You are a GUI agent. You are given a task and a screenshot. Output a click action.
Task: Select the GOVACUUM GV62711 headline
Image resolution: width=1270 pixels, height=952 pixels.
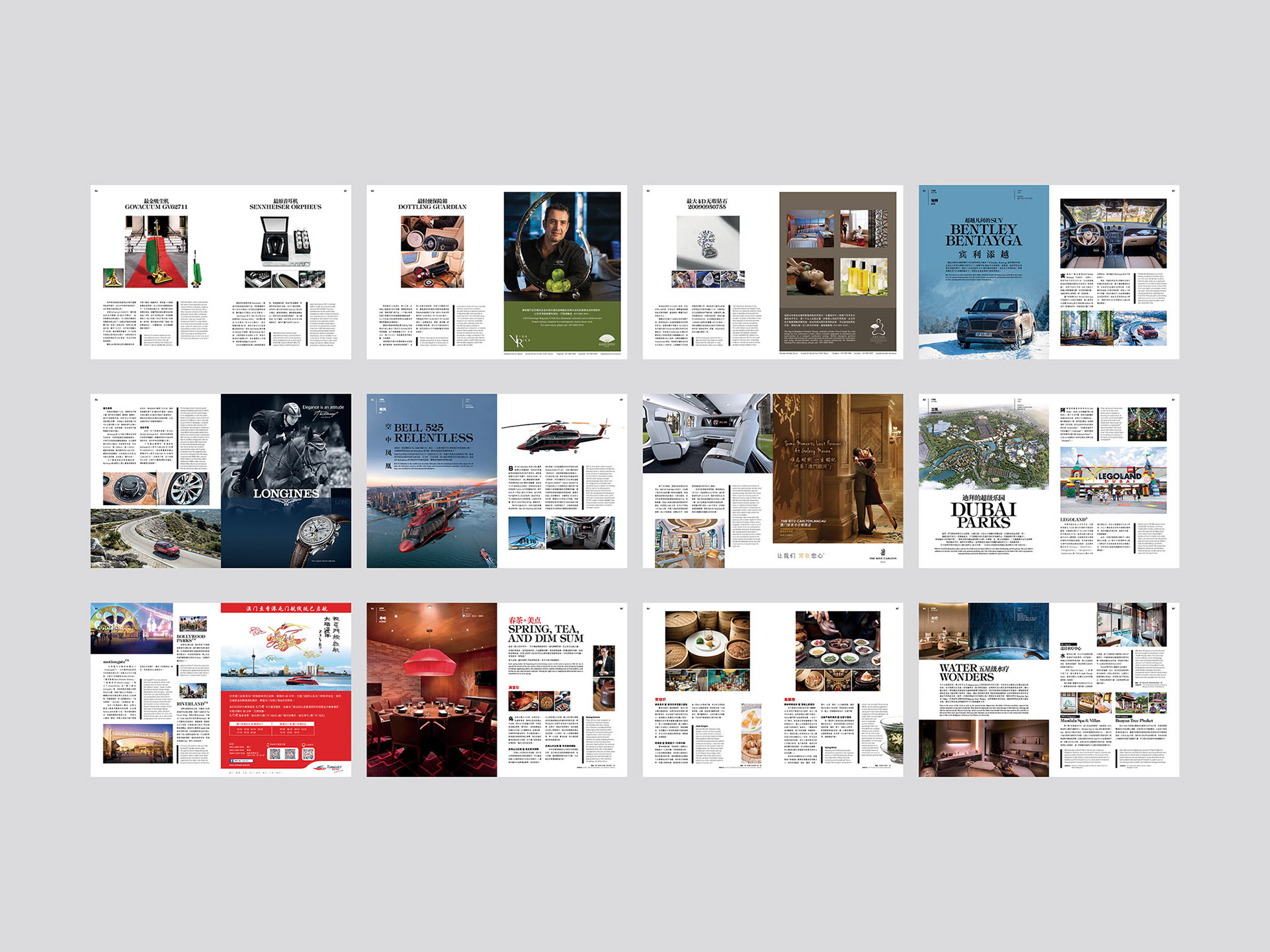click(156, 207)
